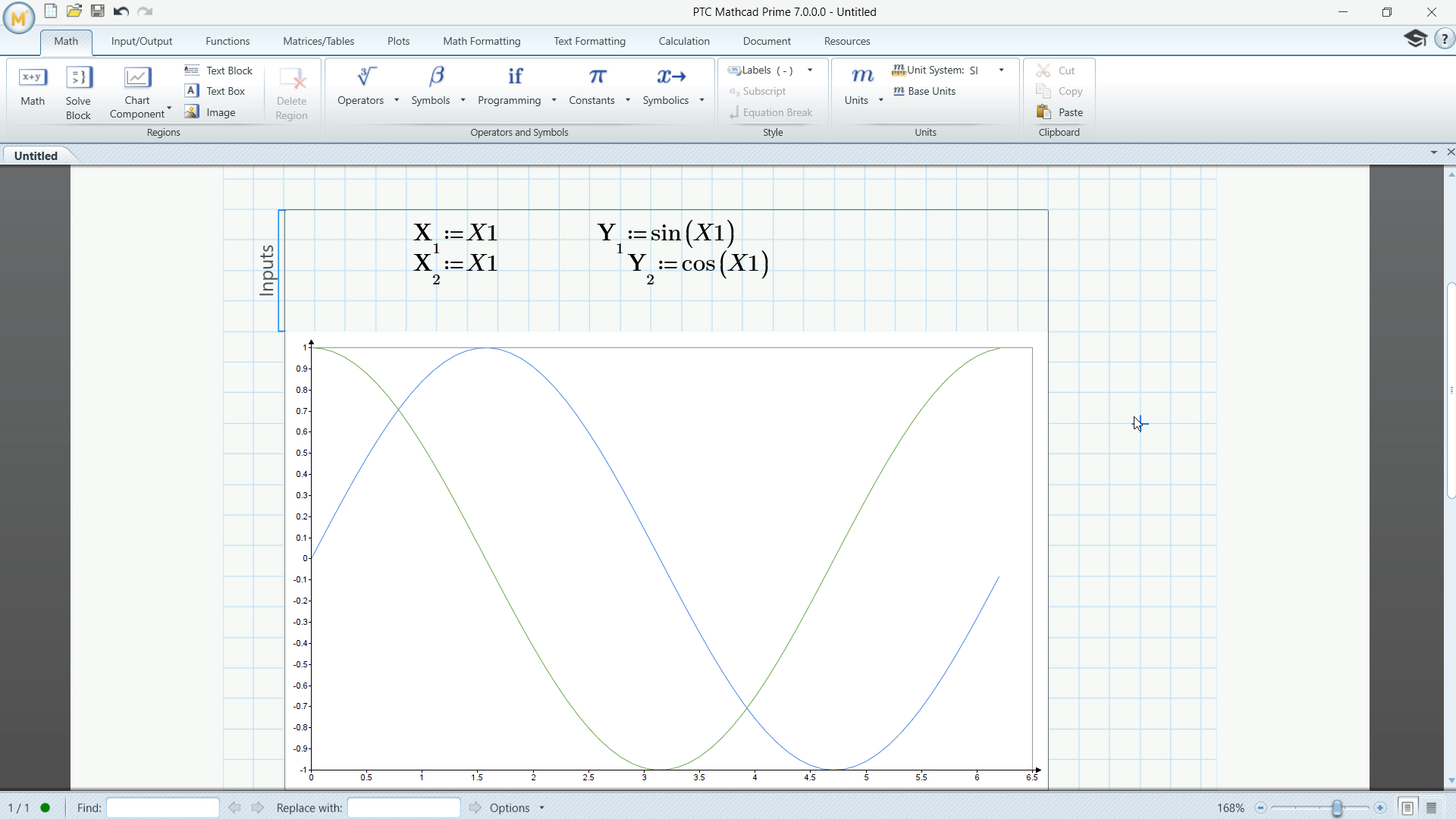Expand the Symbols dropdown arrow
The height and width of the screenshot is (819, 1456).
[x=463, y=100]
